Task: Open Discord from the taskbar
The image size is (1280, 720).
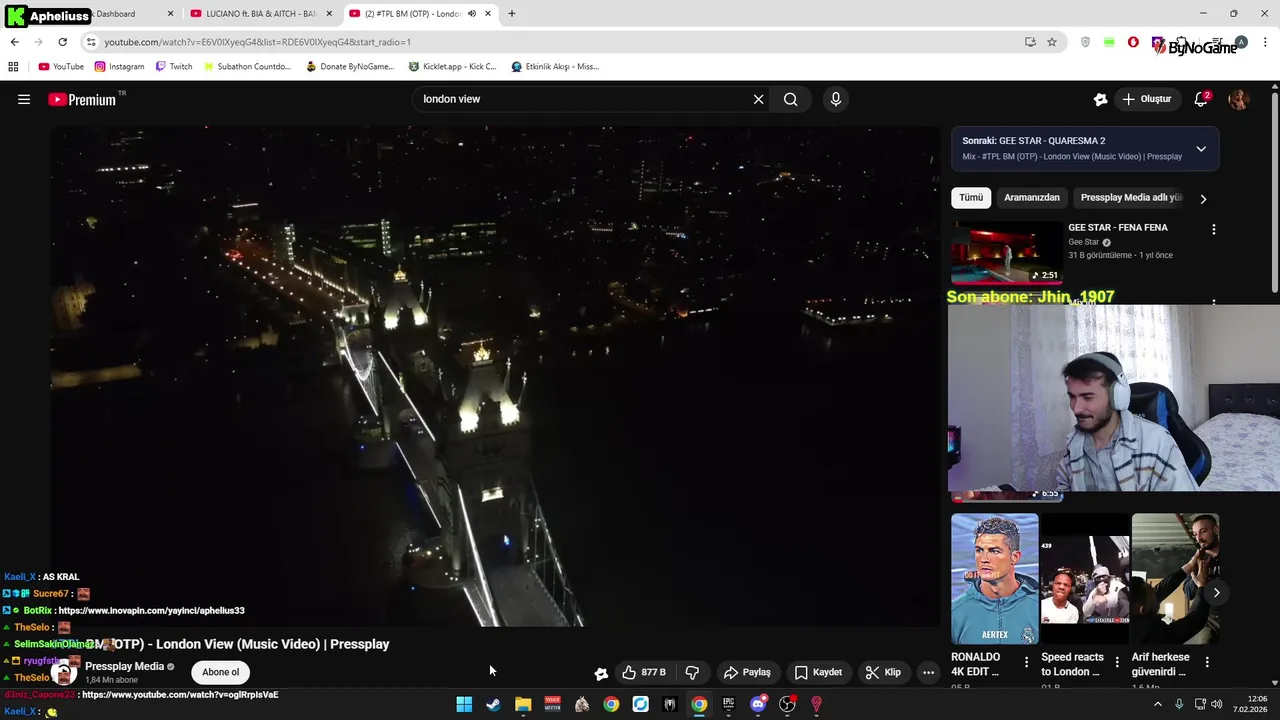Action: [758, 705]
